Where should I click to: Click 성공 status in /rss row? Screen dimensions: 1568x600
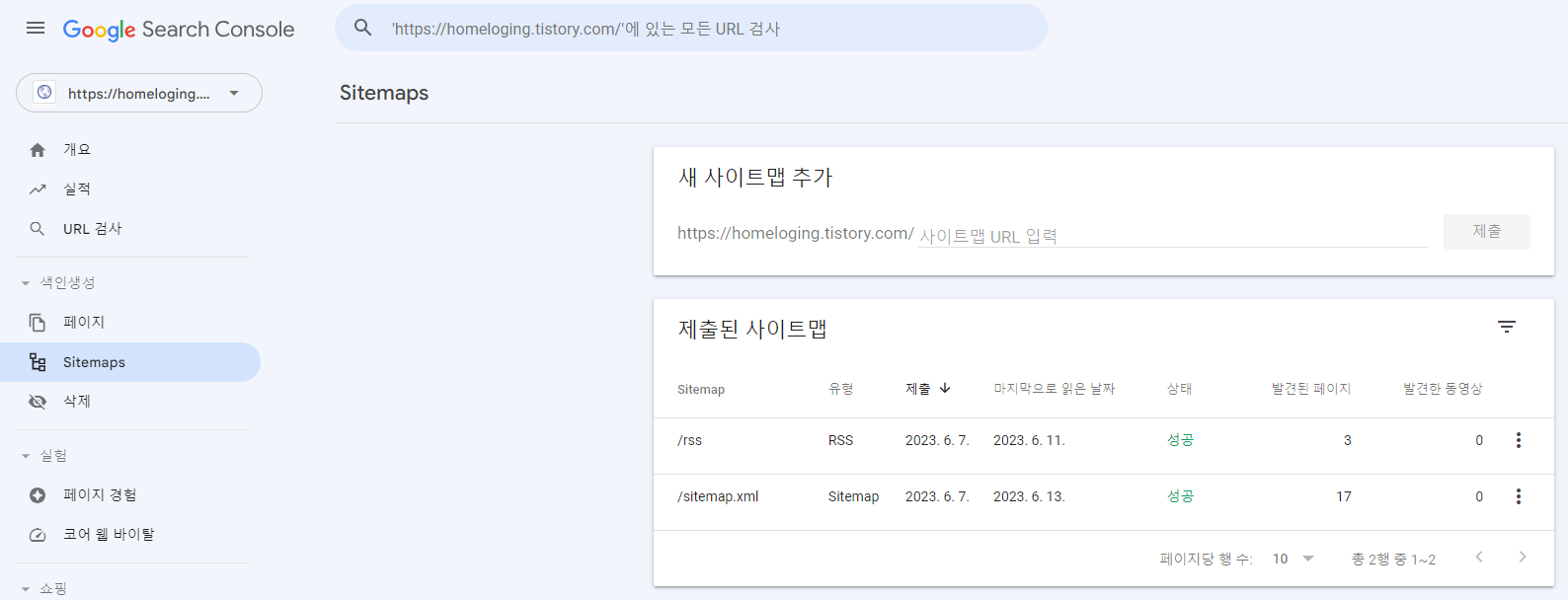click(x=1180, y=440)
